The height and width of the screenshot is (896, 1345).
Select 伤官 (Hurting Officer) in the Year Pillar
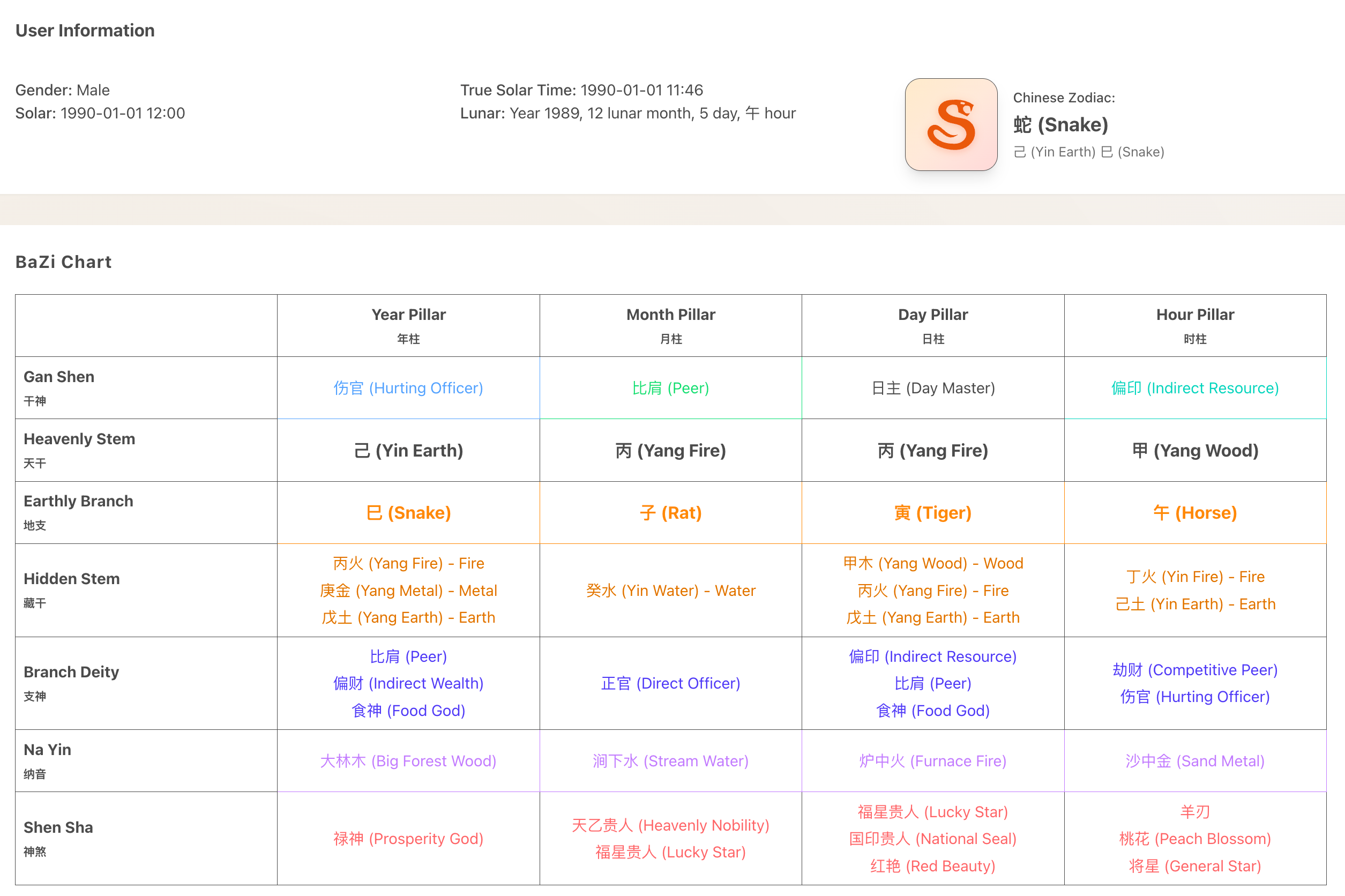tap(407, 388)
